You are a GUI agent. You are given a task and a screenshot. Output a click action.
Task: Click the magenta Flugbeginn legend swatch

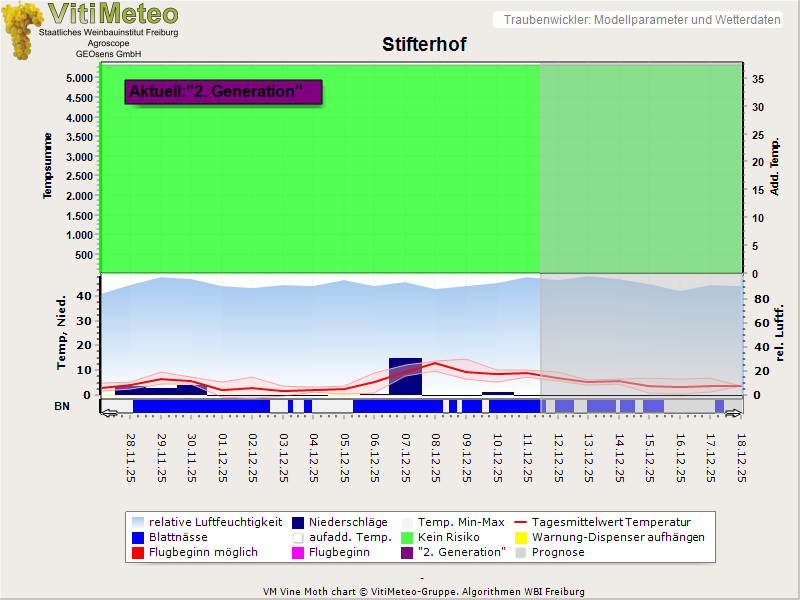pyautogui.click(x=298, y=552)
